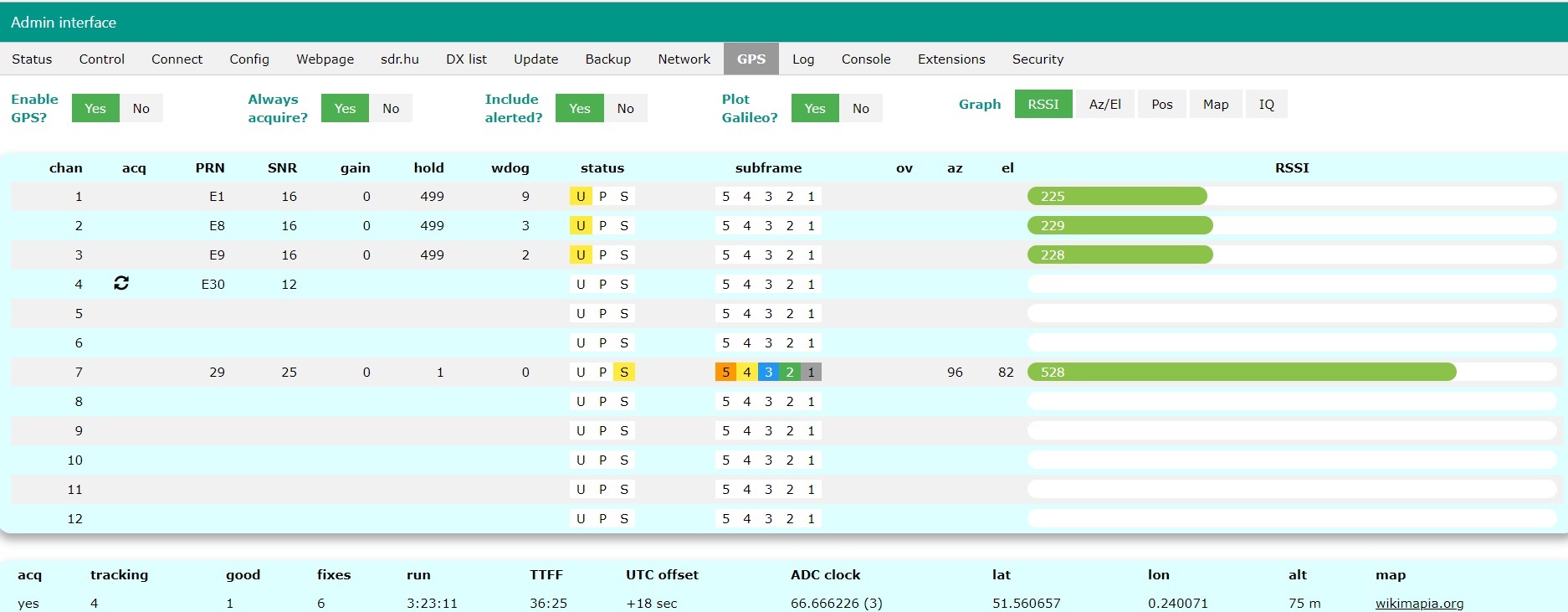Click the orange subframe 5 box on channel 7
1568x612 pixels.
pos(725,373)
